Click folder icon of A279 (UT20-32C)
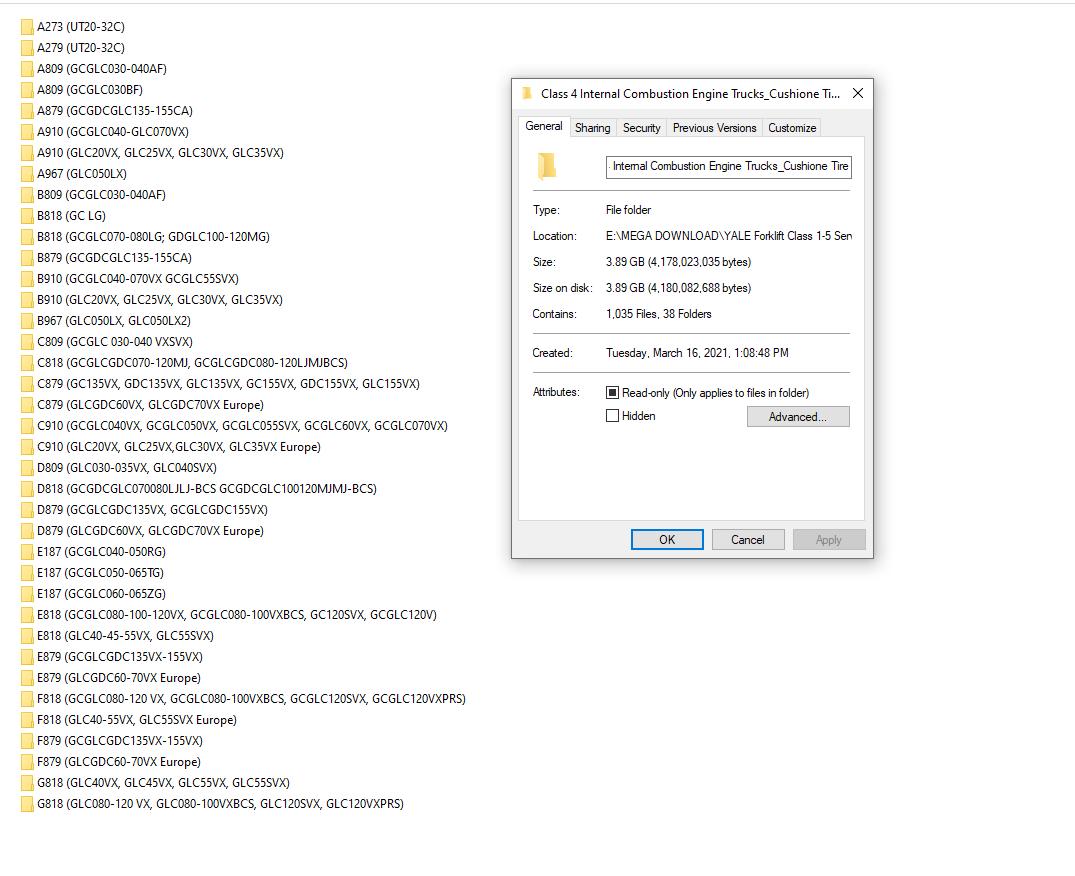Screen dimensions: 1075x876 (27, 48)
